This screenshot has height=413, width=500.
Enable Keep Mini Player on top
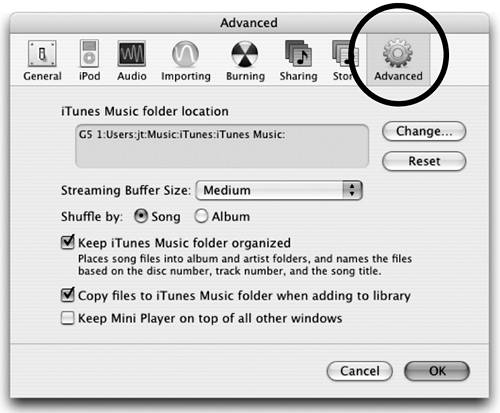pos(68,318)
